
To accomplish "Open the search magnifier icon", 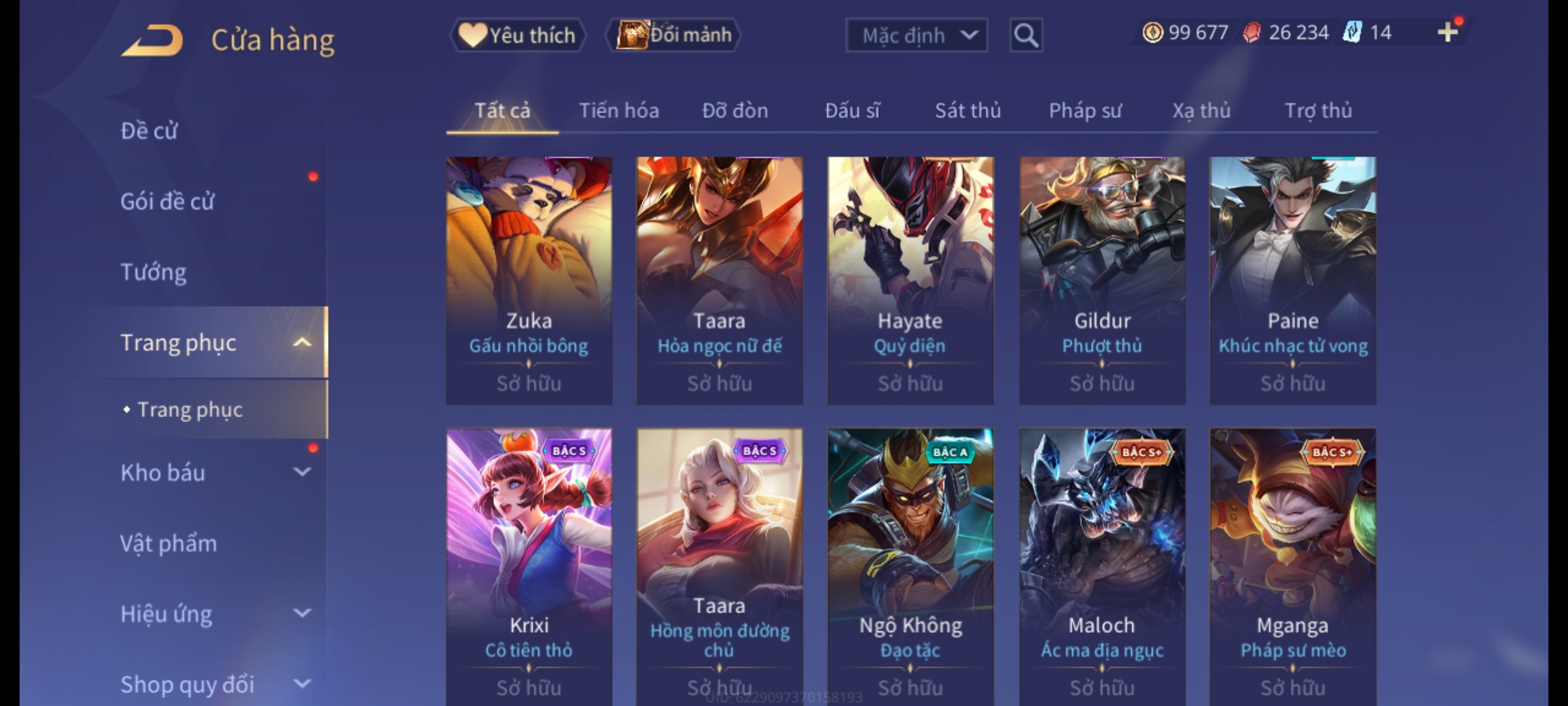I will point(1026,35).
